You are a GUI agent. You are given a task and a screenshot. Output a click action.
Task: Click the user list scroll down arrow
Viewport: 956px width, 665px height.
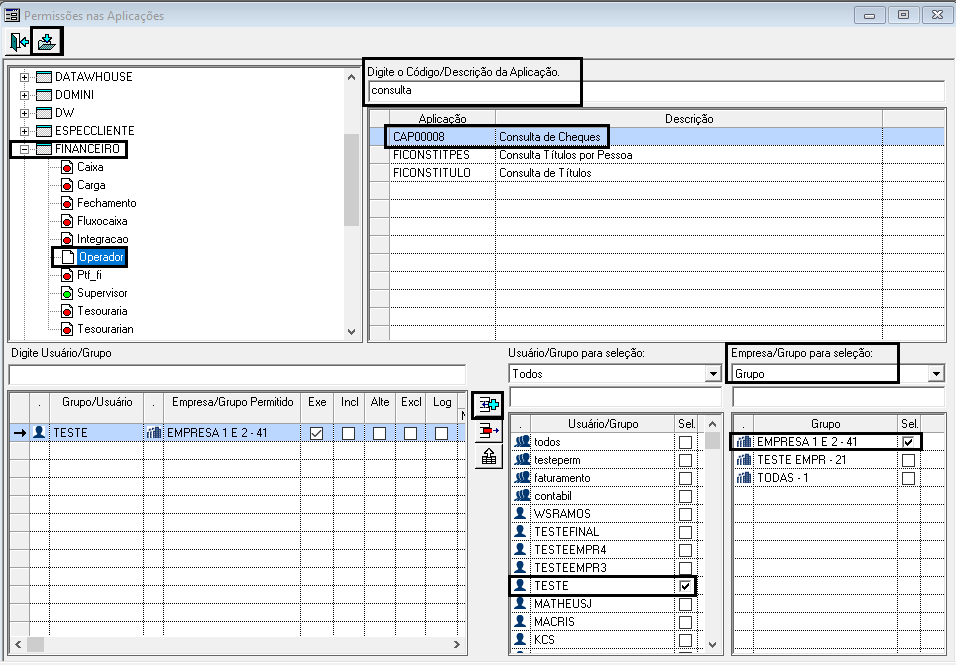(x=712, y=644)
